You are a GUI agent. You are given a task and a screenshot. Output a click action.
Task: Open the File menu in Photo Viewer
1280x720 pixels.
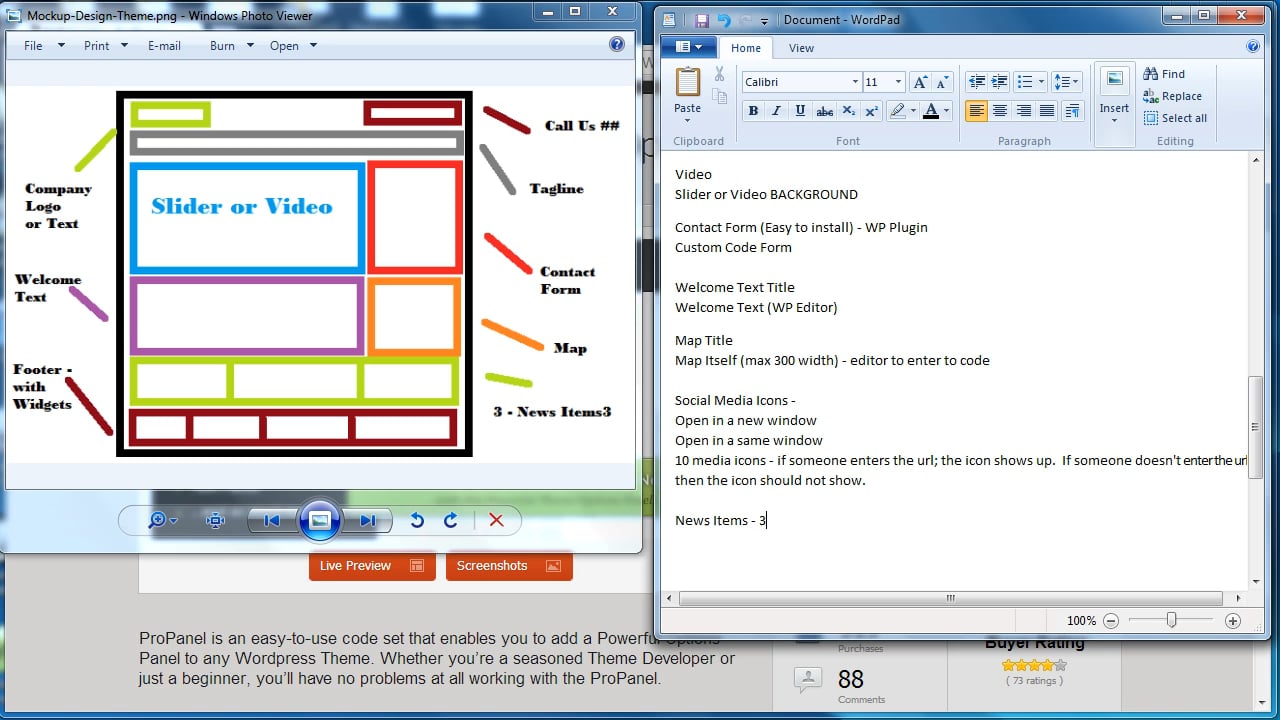point(31,45)
